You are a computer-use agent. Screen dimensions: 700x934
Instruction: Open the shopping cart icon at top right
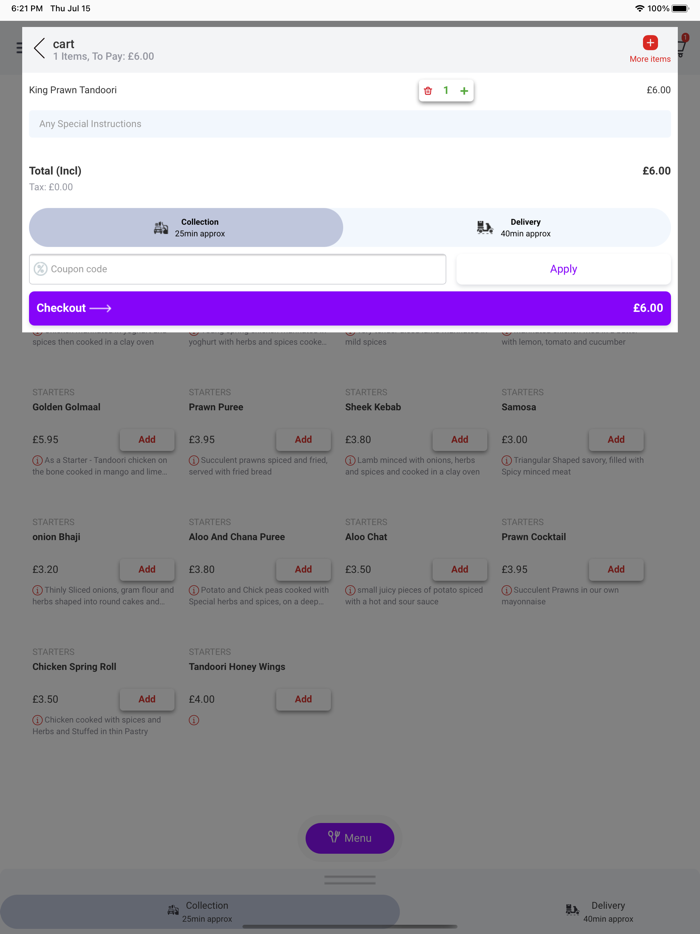point(681,47)
